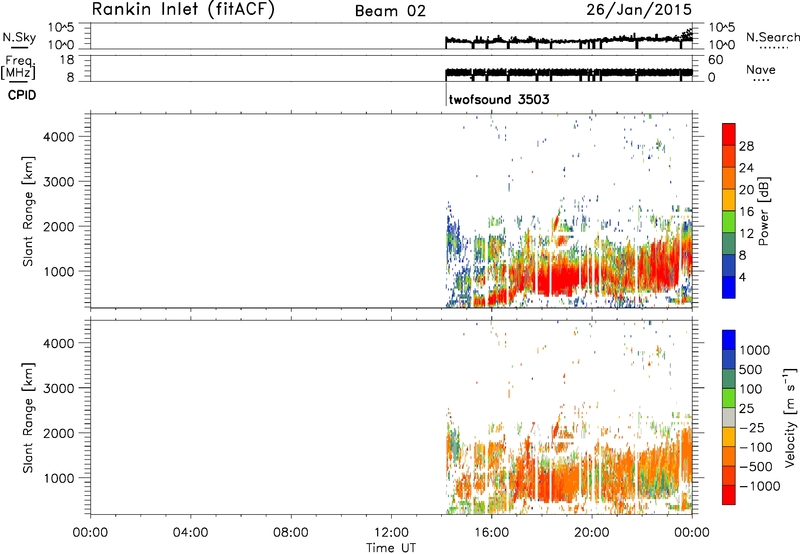Click the 'Power [dB]' axis label
Viewport: 800px width, 554px height.
pyautogui.click(x=763, y=211)
